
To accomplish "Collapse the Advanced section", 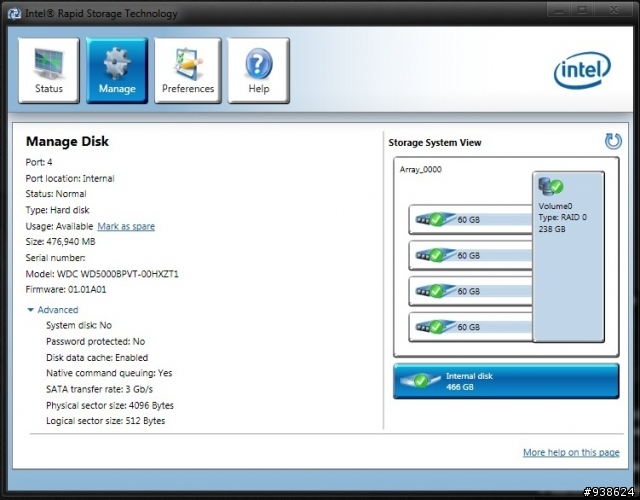I will (x=53, y=310).
